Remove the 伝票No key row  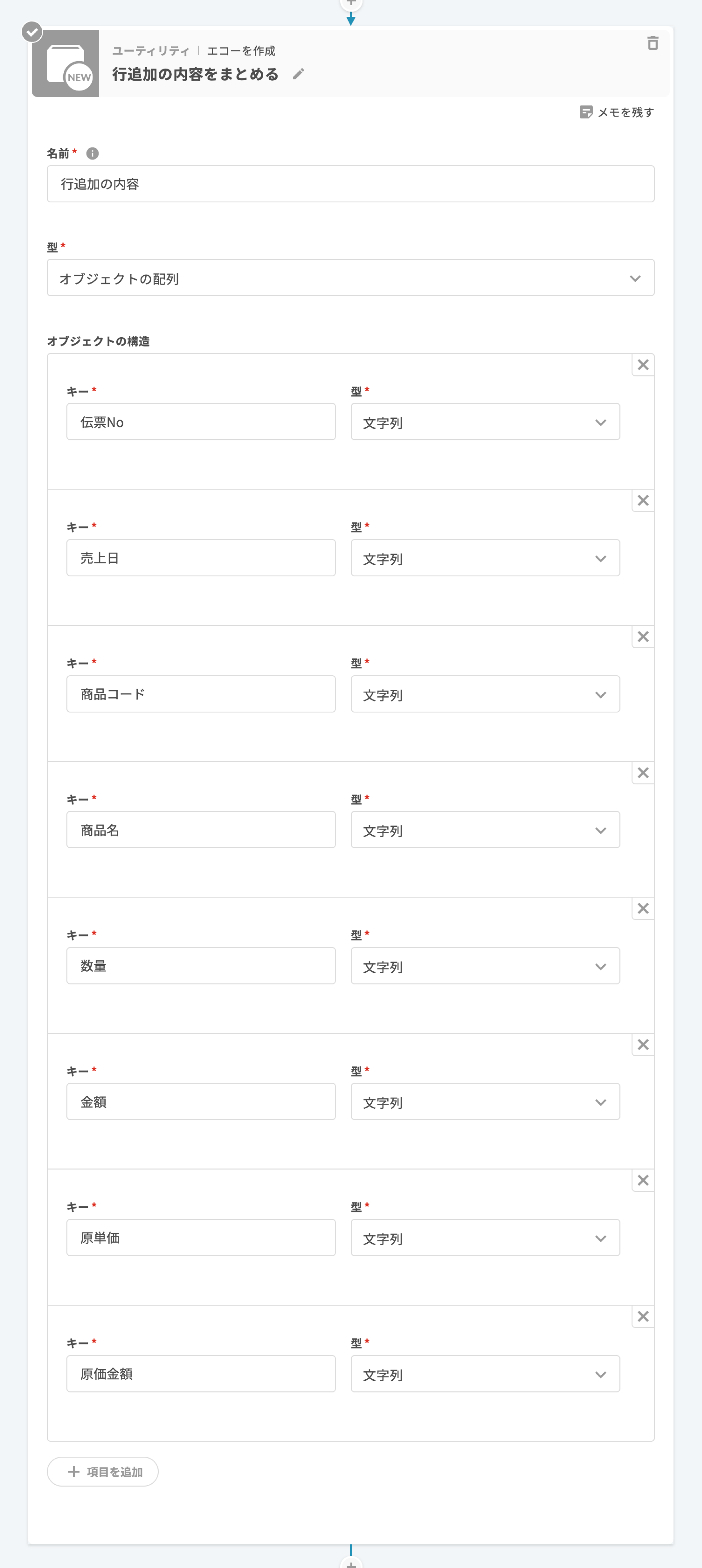tap(642, 365)
